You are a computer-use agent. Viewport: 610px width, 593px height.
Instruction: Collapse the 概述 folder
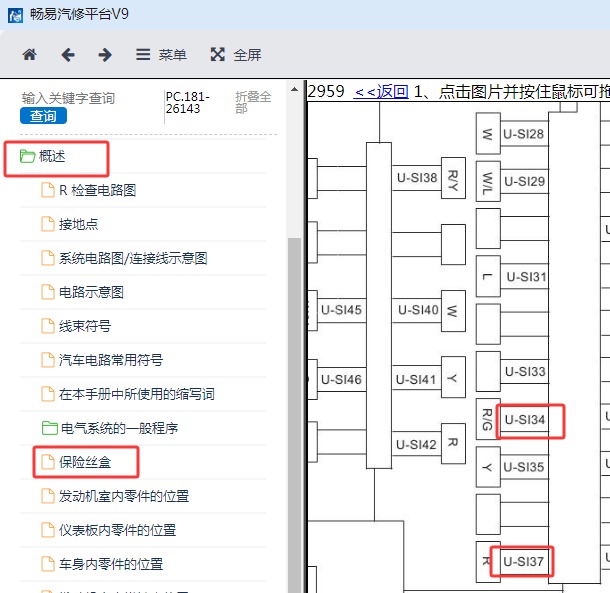52,156
